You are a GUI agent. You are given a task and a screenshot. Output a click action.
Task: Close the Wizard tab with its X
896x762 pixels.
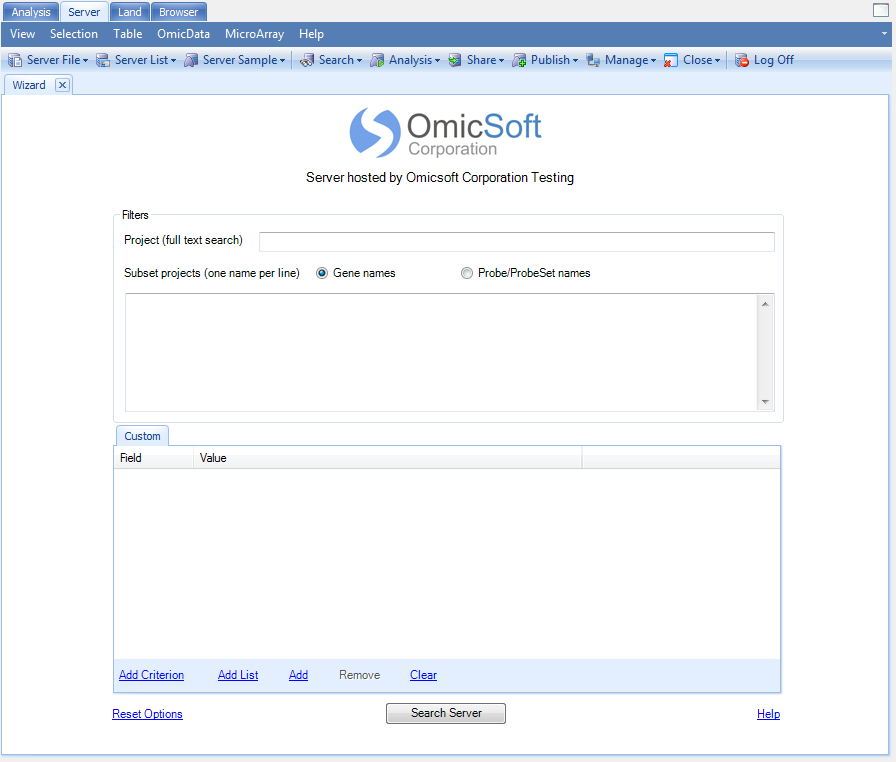tap(62, 85)
